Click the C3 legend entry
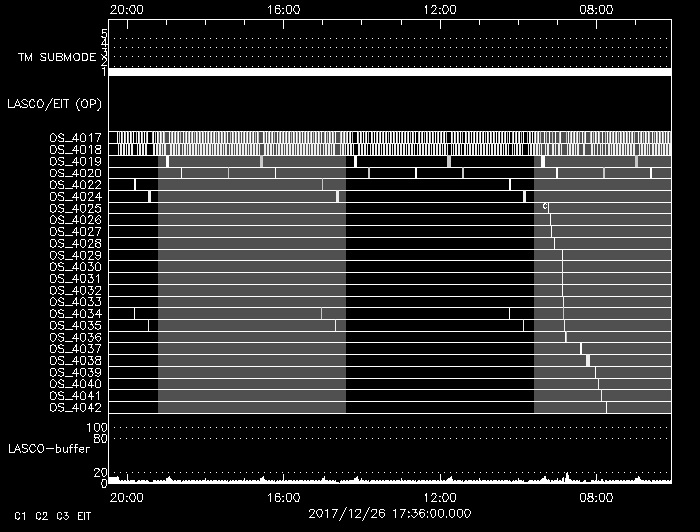 pyautogui.click(x=62, y=516)
